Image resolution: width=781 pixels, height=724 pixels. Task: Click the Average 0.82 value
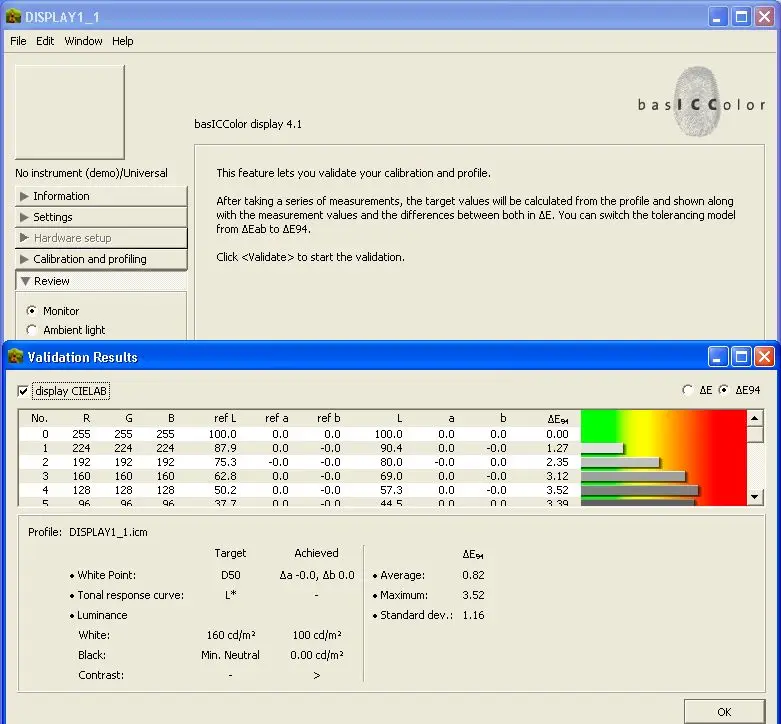(473, 575)
